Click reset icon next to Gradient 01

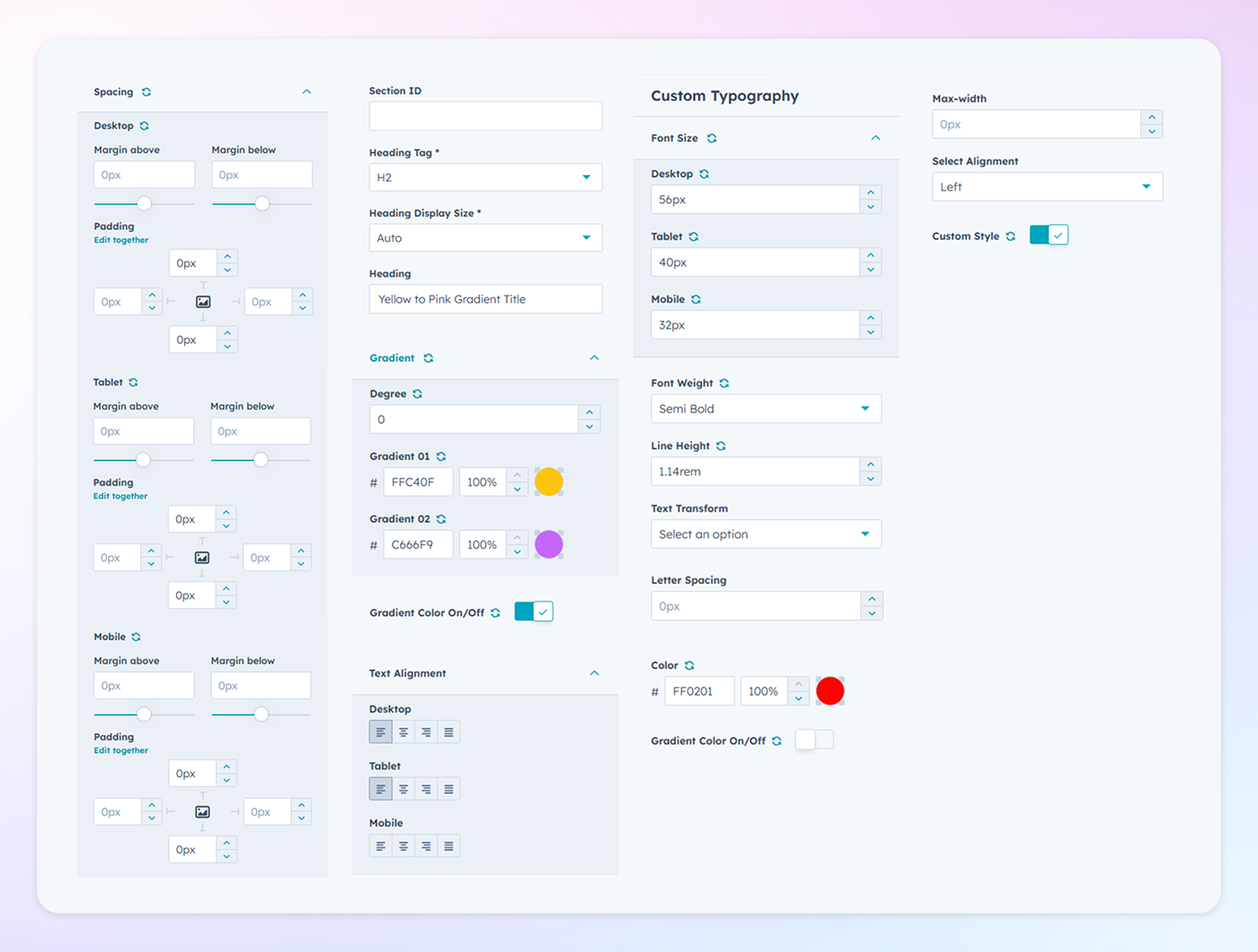click(x=441, y=457)
